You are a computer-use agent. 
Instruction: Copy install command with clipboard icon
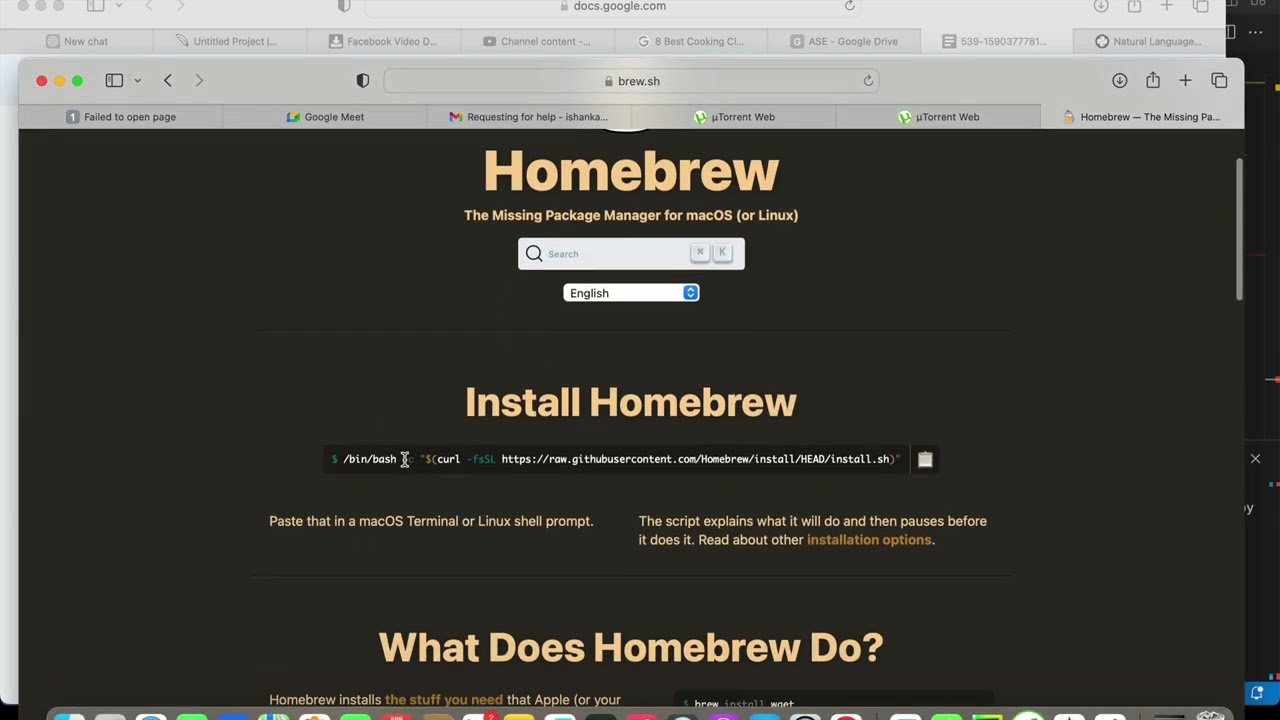coord(925,459)
